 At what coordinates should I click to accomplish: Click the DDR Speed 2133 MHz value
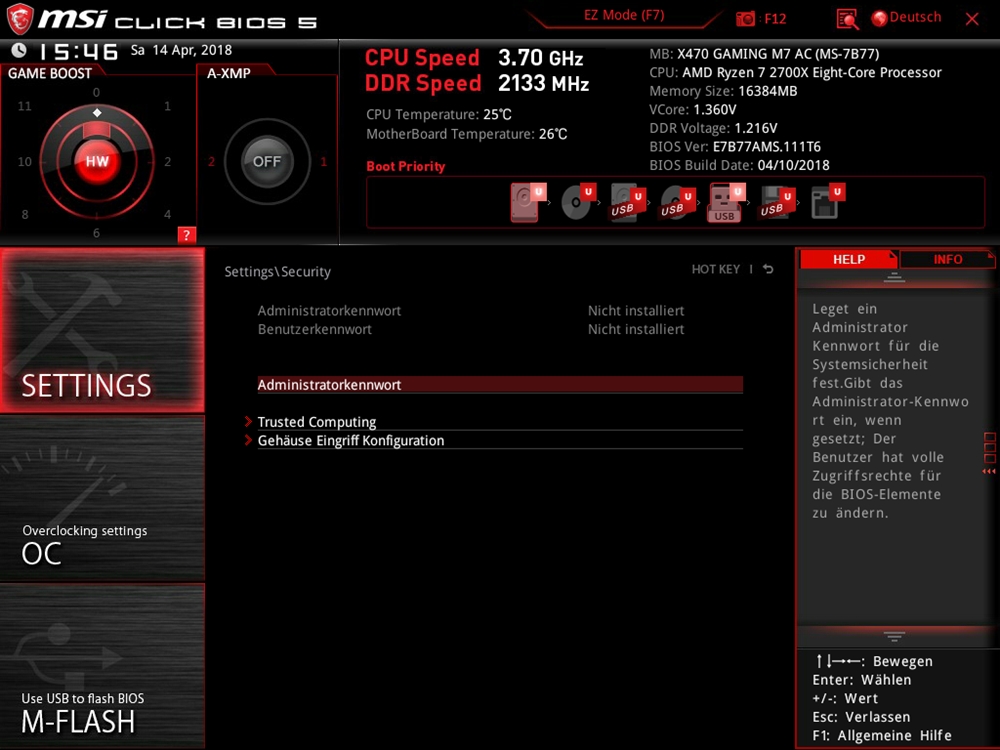tap(543, 84)
